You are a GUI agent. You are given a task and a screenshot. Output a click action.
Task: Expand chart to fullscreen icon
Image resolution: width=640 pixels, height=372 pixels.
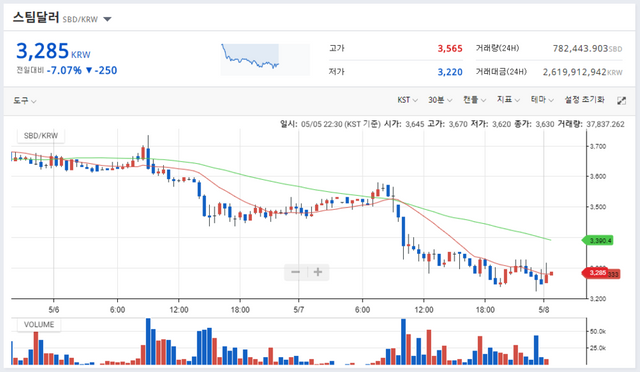click(x=621, y=100)
